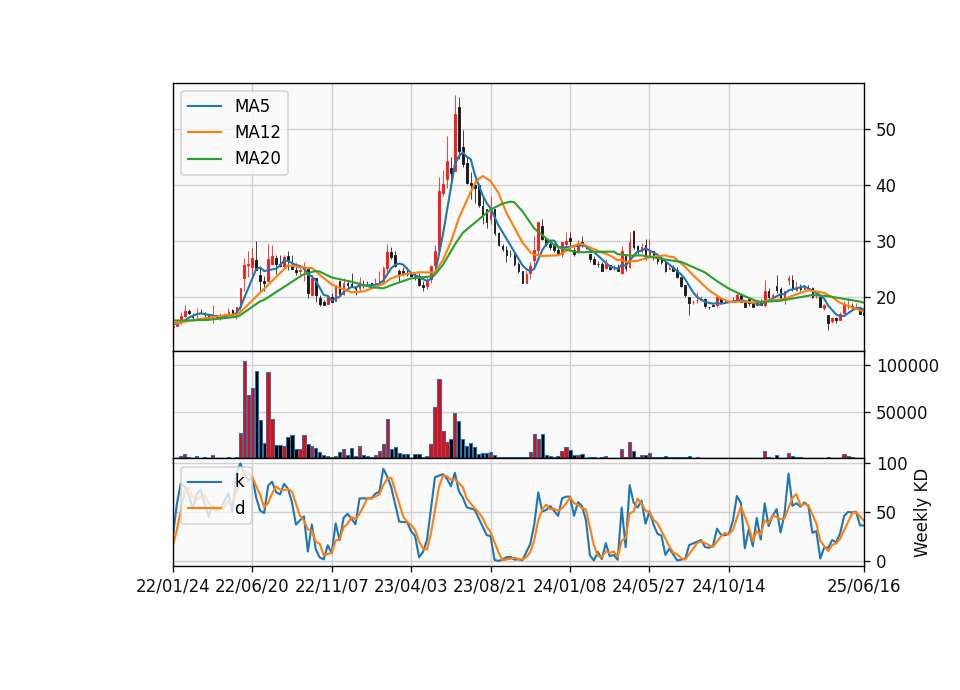Click the date label 24/05/27
This screenshot has height=690, width=960.
(648, 587)
